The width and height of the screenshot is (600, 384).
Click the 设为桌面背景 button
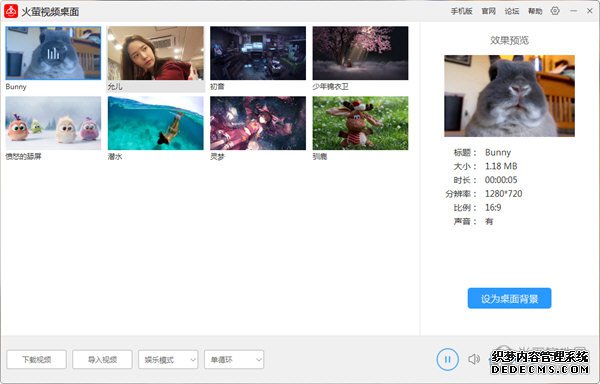(509, 298)
